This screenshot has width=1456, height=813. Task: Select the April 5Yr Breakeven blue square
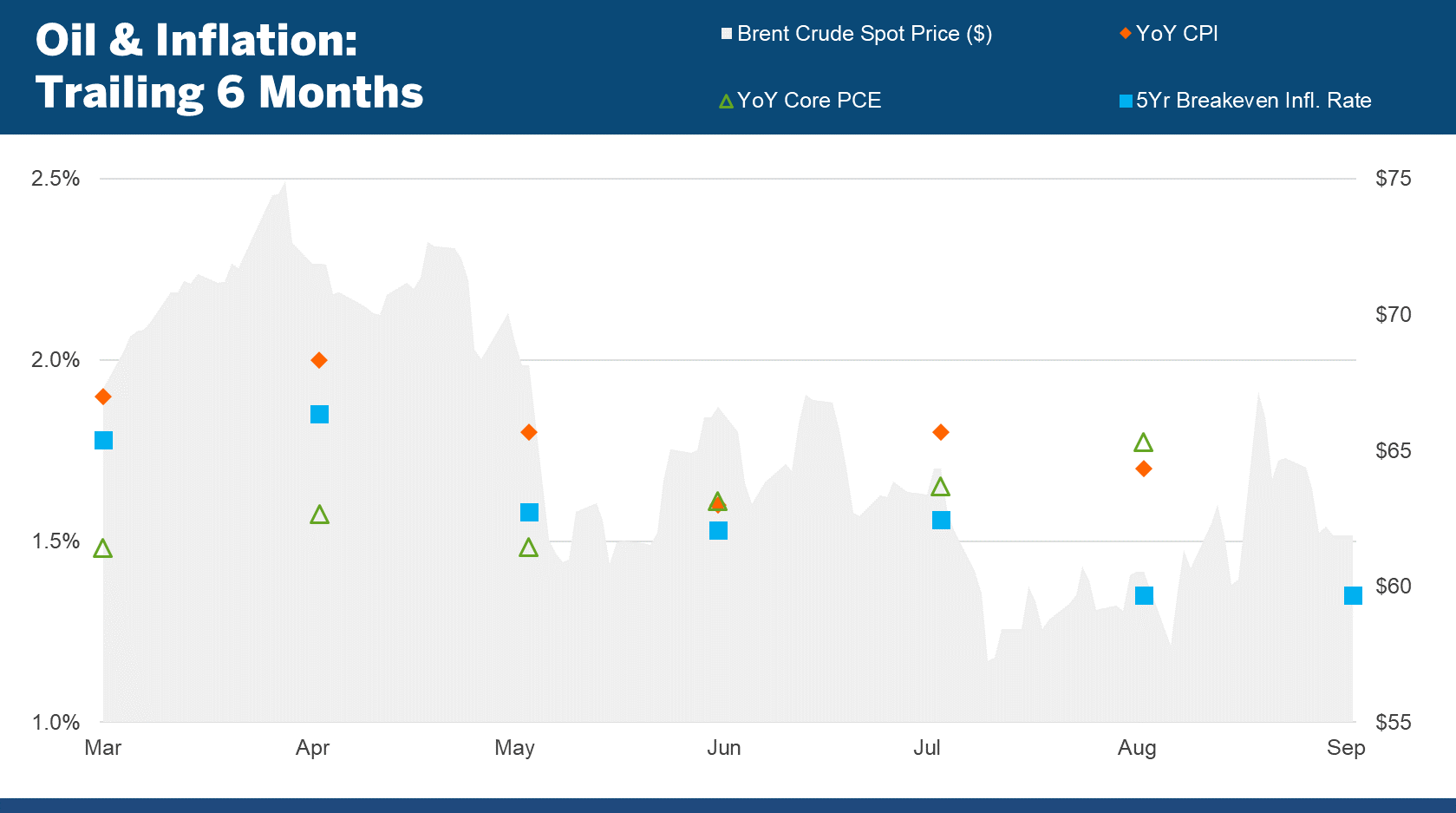pos(319,415)
